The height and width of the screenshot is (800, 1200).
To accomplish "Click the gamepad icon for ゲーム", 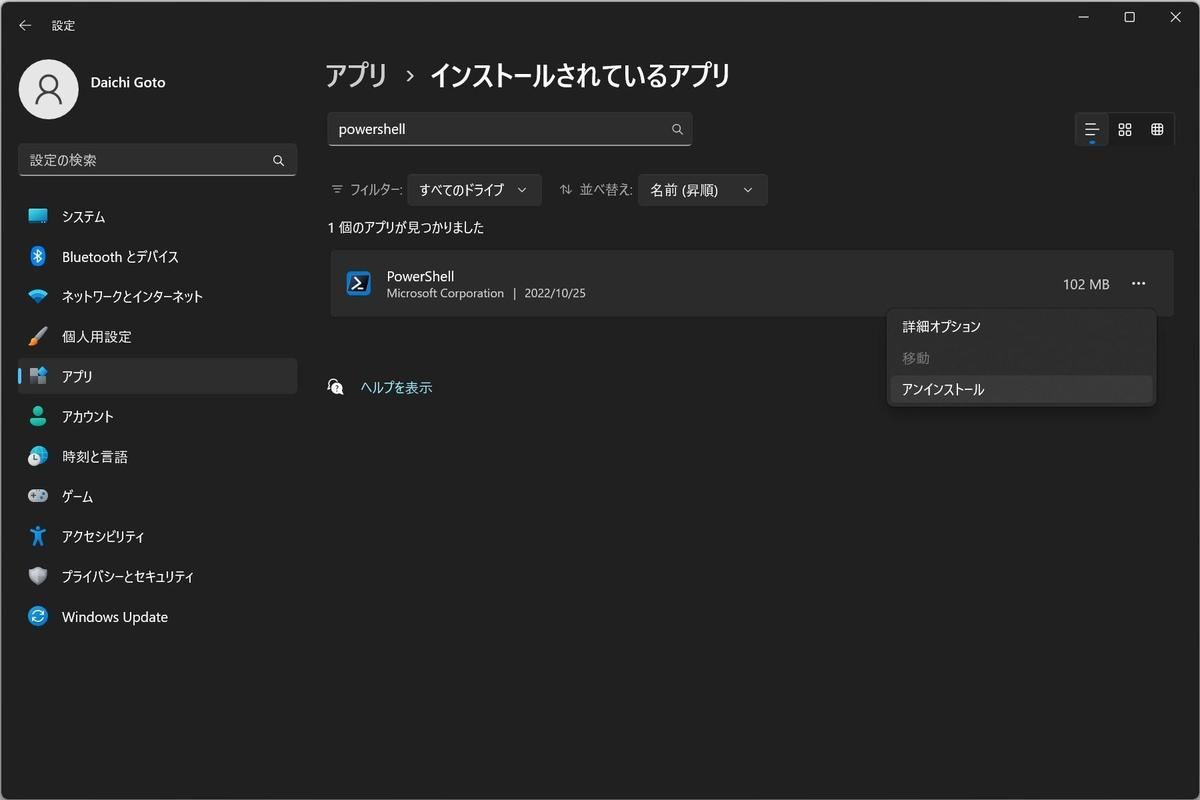I will tap(38, 496).
